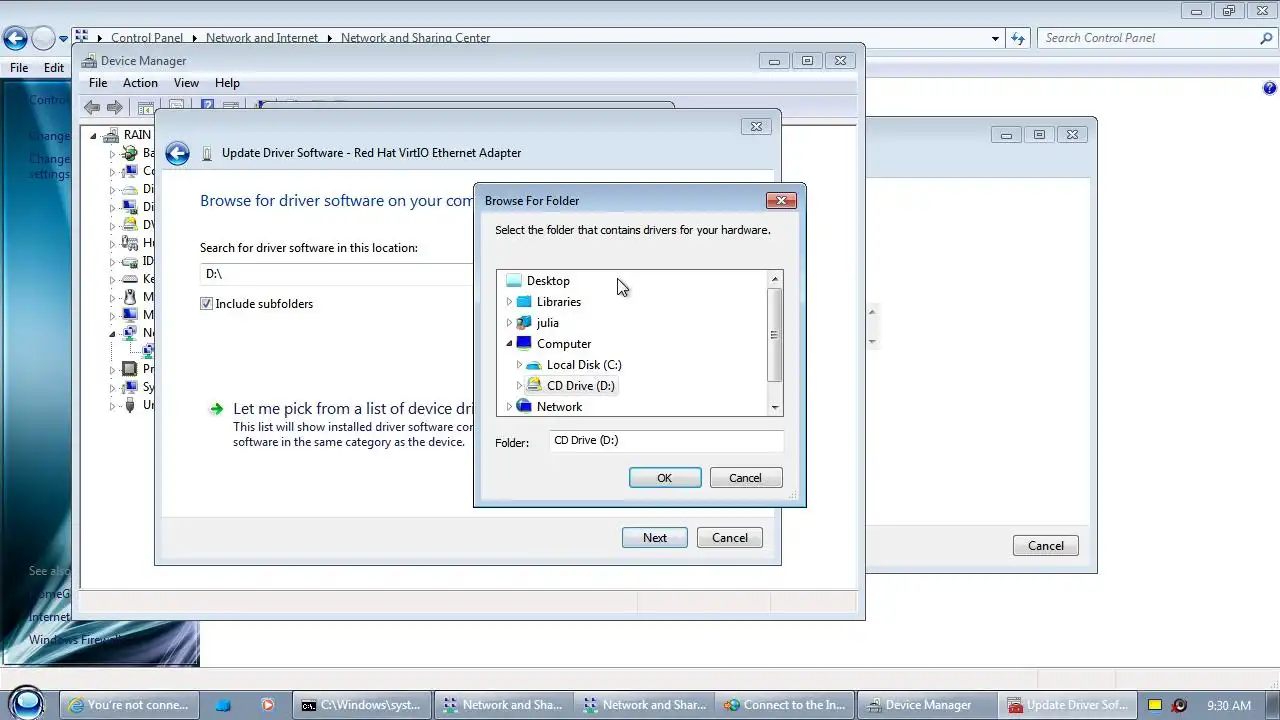Viewport: 1280px width, 720px height.
Task: Open Device Manager File menu
Action: (x=98, y=83)
